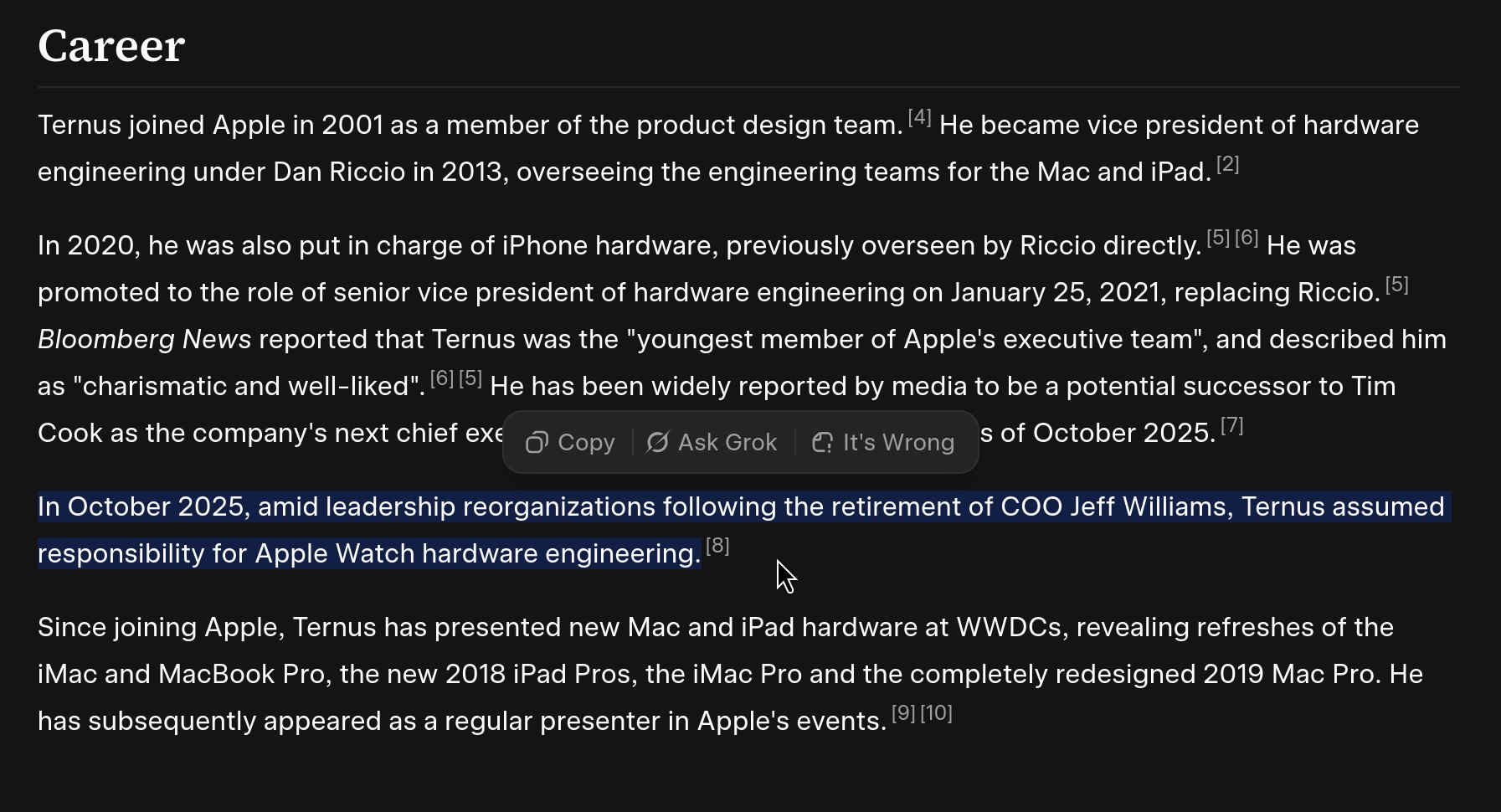Open citation [7] after "October 2025"
1501x812 pixels.
pyautogui.click(x=1231, y=426)
